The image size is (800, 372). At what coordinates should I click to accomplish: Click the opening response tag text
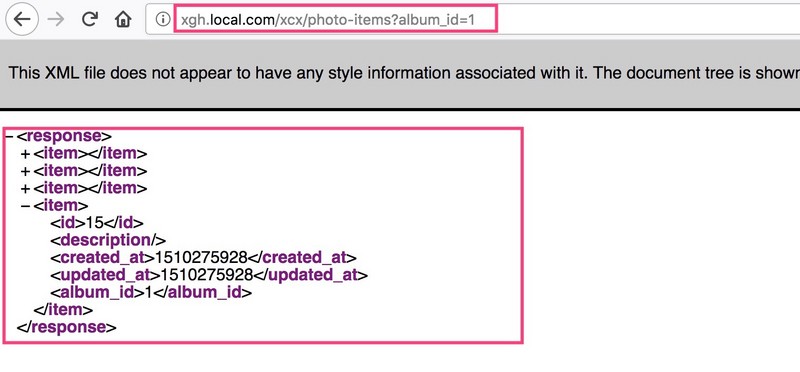click(x=64, y=136)
